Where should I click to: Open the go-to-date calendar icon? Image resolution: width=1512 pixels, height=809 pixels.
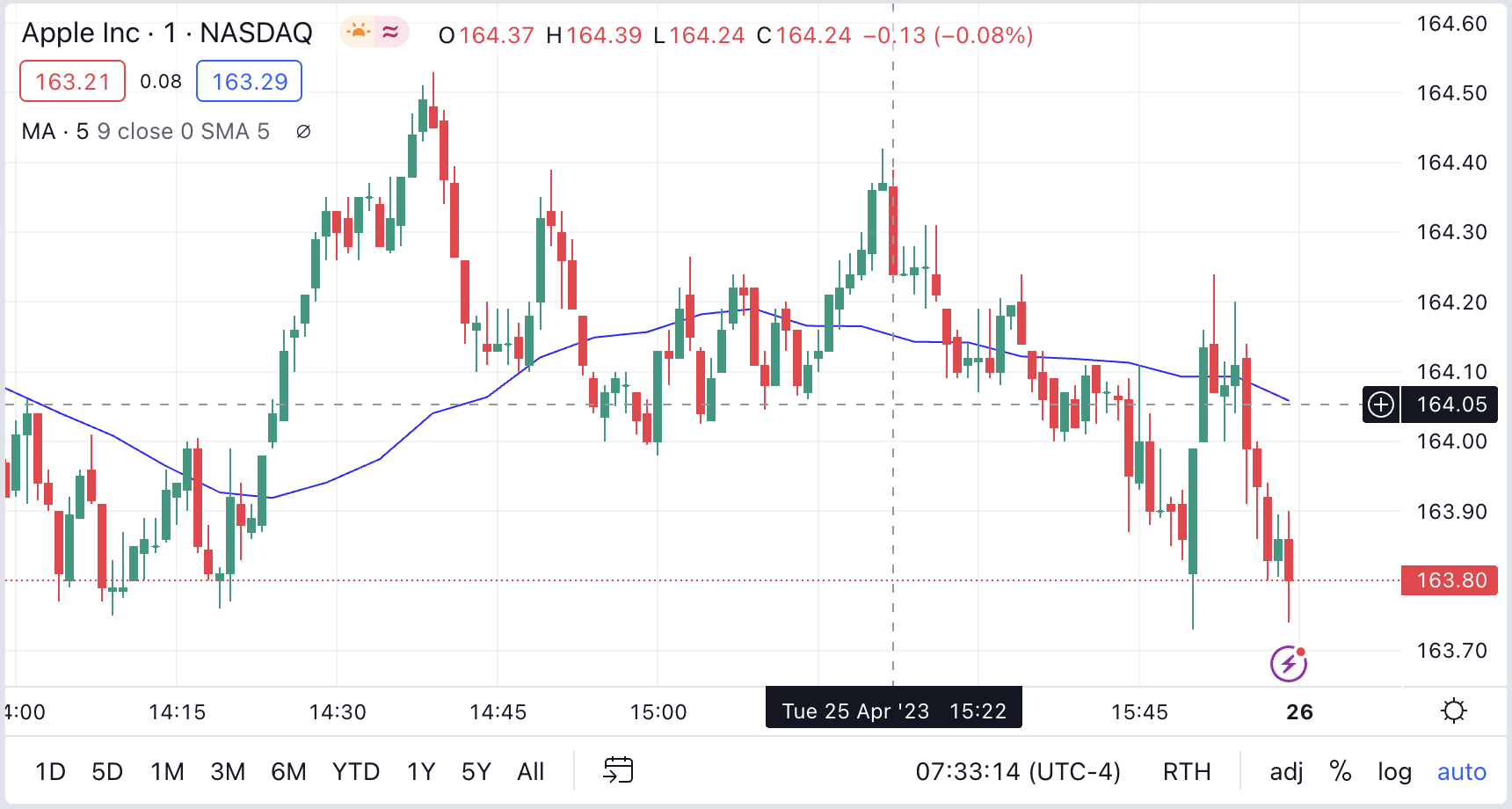pos(618,770)
